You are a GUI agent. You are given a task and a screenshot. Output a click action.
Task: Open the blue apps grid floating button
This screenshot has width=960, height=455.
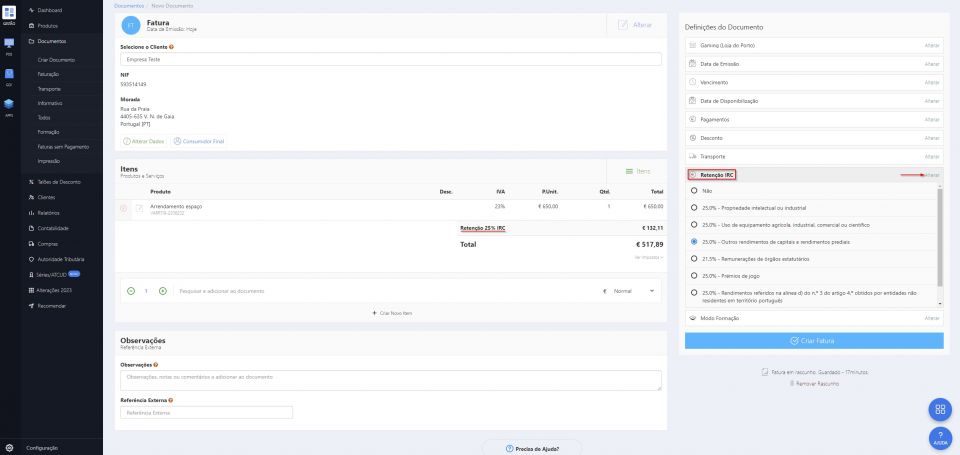pyautogui.click(x=939, y=409)
